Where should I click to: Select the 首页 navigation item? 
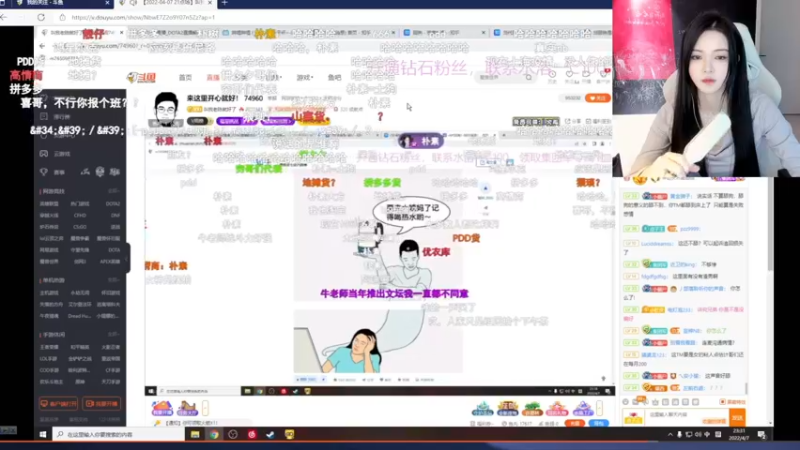point(185,78)
